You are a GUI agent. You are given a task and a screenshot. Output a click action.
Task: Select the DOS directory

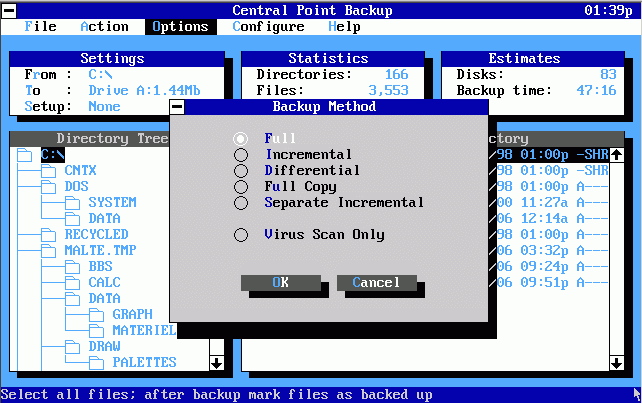click(x=77, y=187)
